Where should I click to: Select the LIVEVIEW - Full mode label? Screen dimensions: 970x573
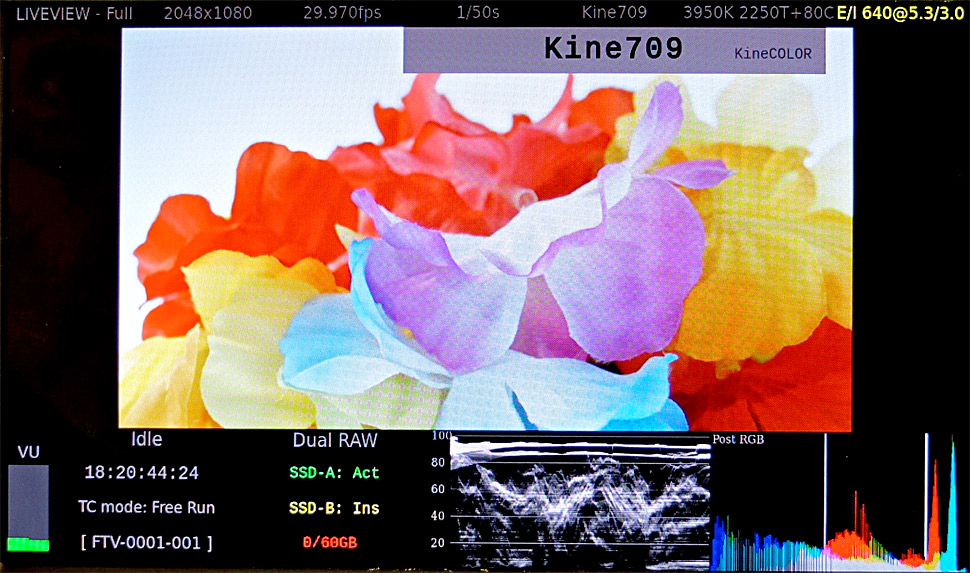click(74, 13)
